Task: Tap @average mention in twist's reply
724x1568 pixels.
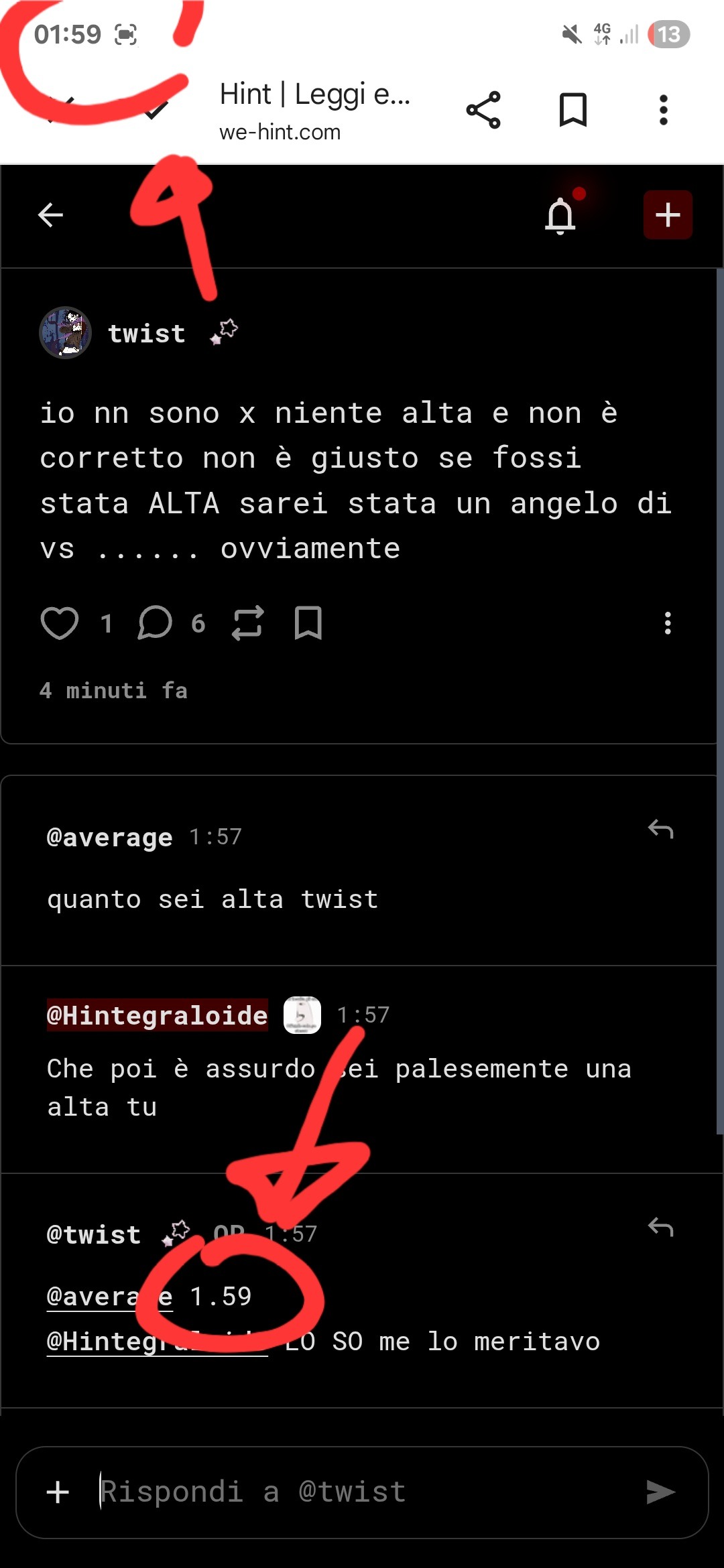Action: pos(109,1297)
